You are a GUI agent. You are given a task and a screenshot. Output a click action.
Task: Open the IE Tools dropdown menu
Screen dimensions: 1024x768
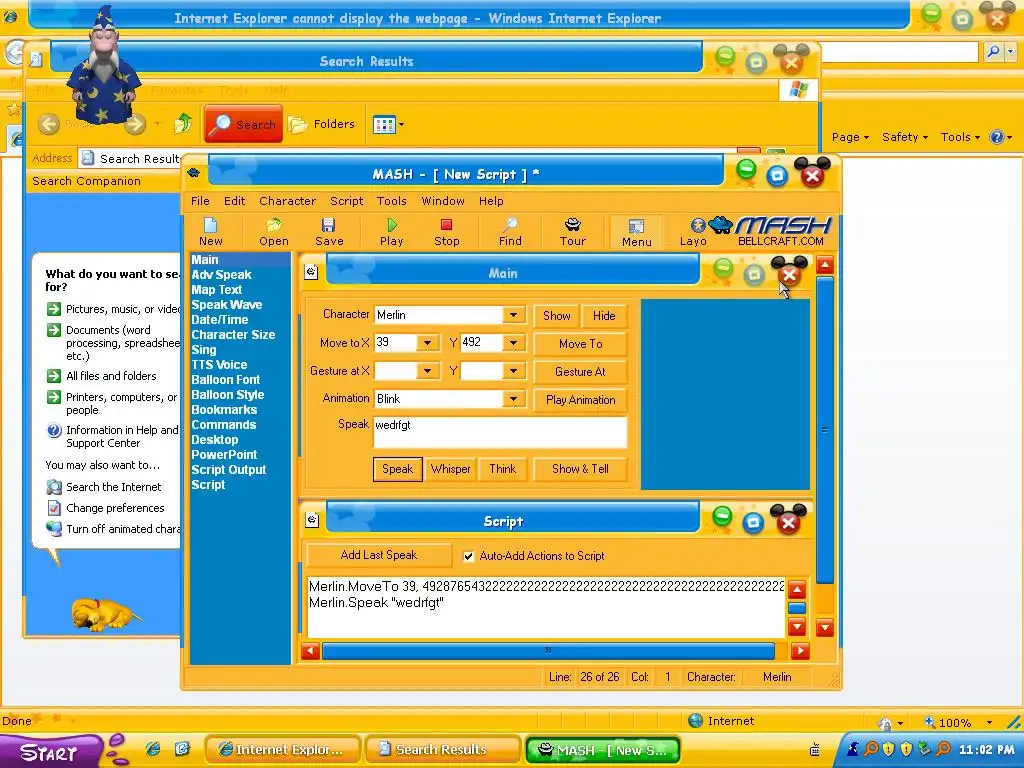tap(960, 137)
